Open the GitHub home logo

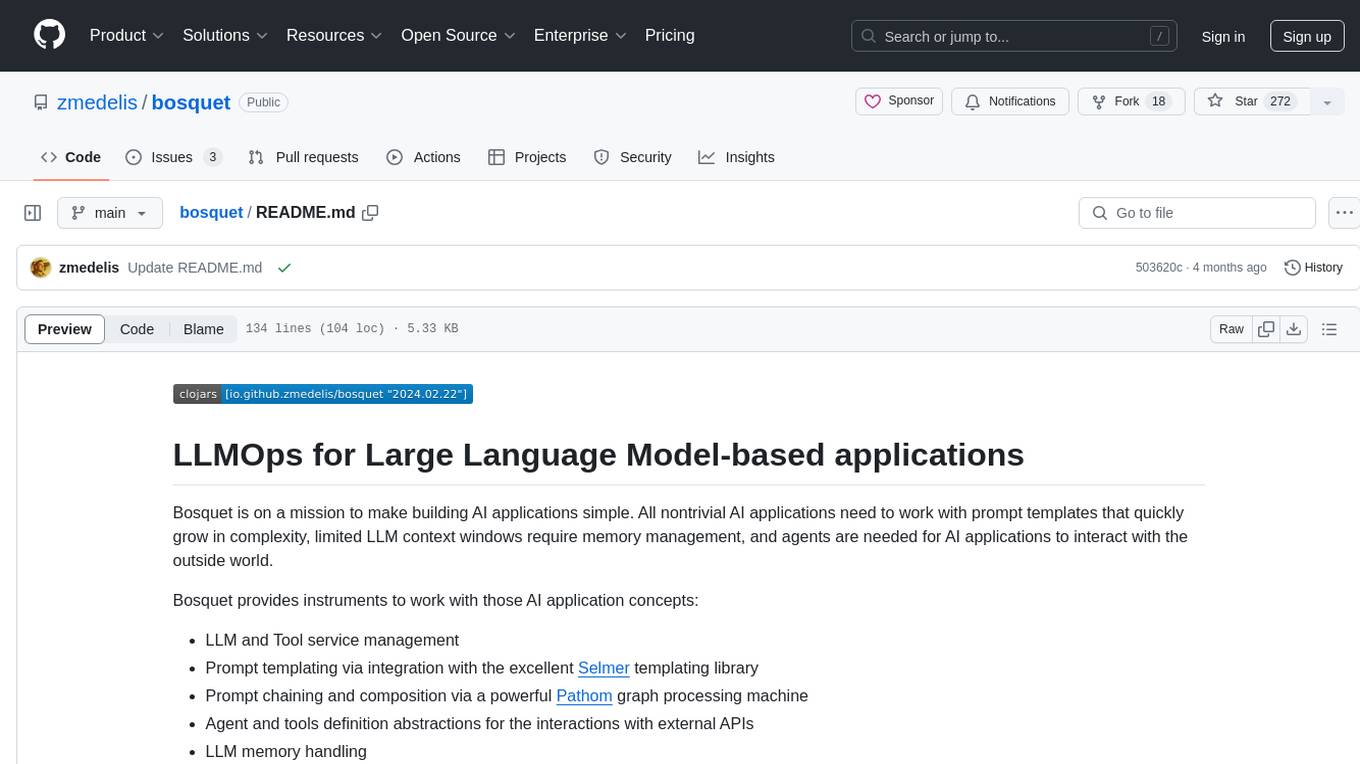tap(49, 35)
